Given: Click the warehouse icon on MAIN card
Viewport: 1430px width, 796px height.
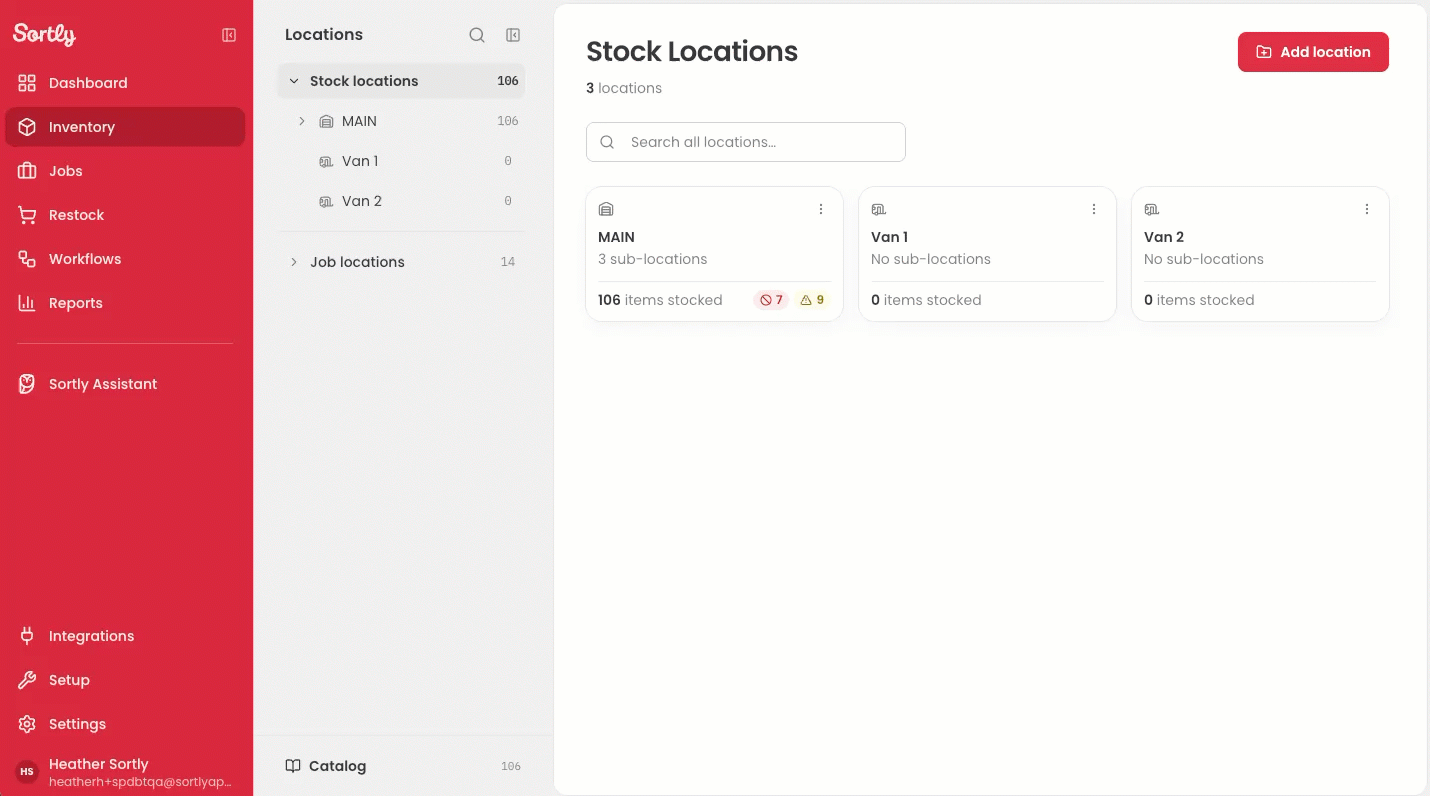Looking at the screenshot, I should 606,209.
